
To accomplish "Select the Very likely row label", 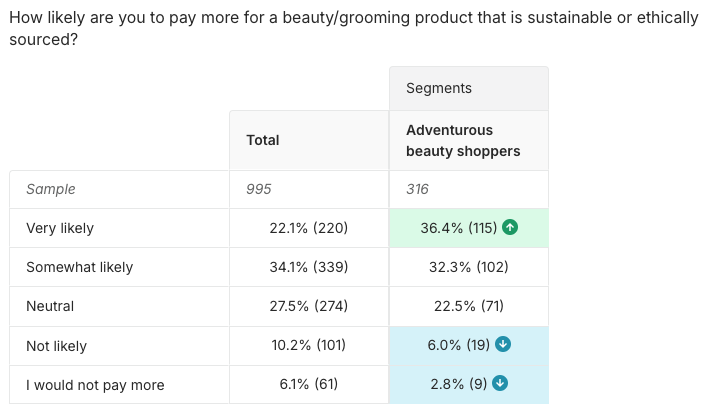I will tap(60, 228).
